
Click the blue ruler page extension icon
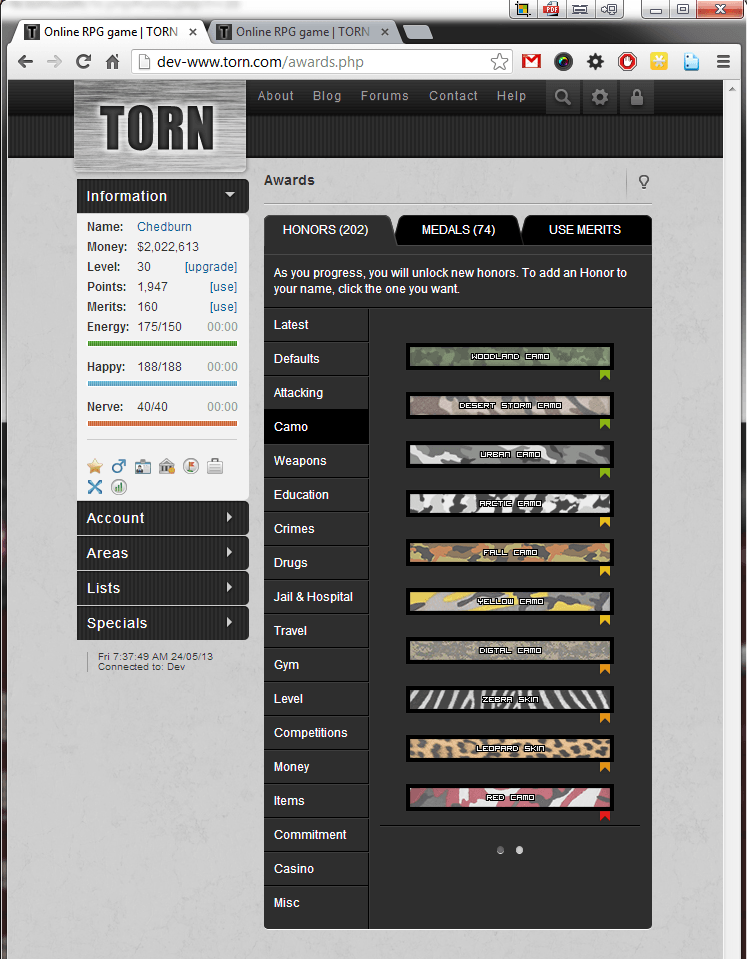coord(691,61)
